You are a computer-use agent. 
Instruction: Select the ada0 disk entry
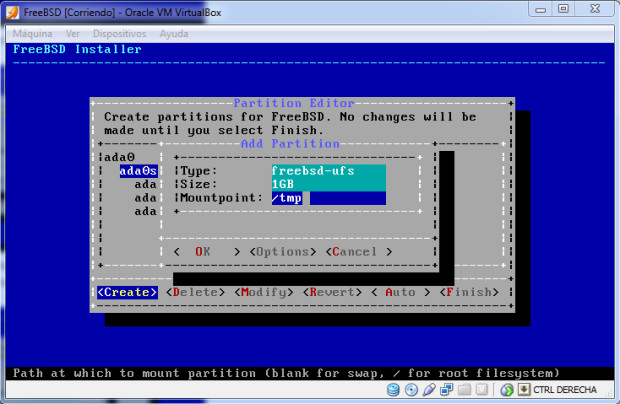tap(119, 157)
